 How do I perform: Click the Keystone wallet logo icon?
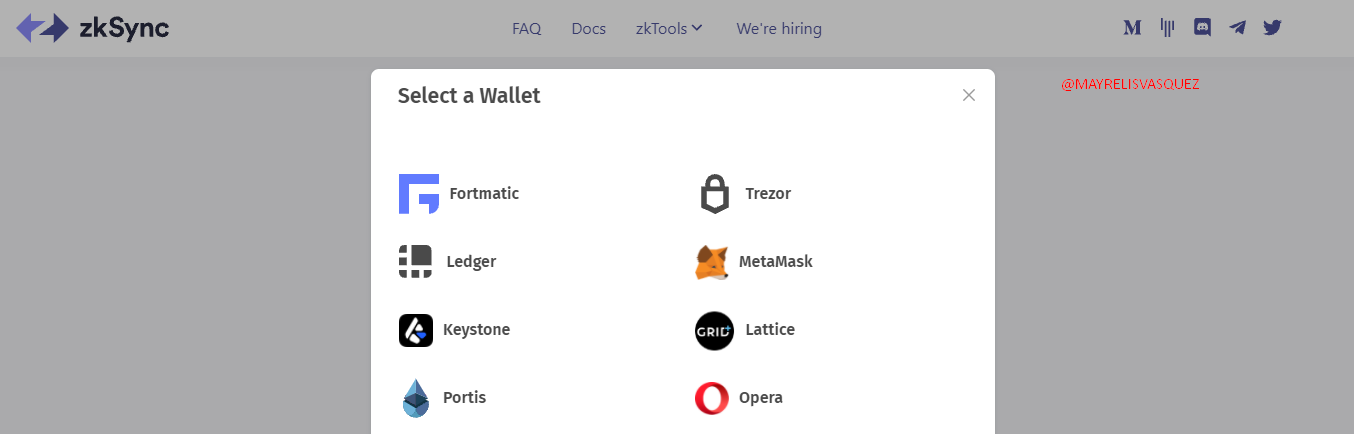click(416, 330)
